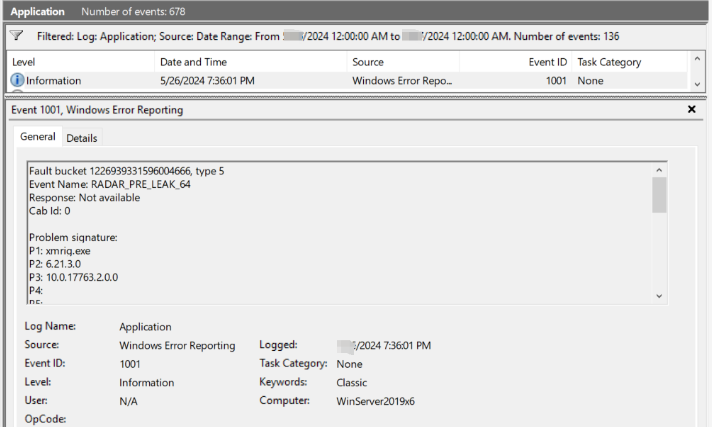Click the P2: 6.21.3.0 line
This screenshot has width=712, height=427.
pos(55,264)
